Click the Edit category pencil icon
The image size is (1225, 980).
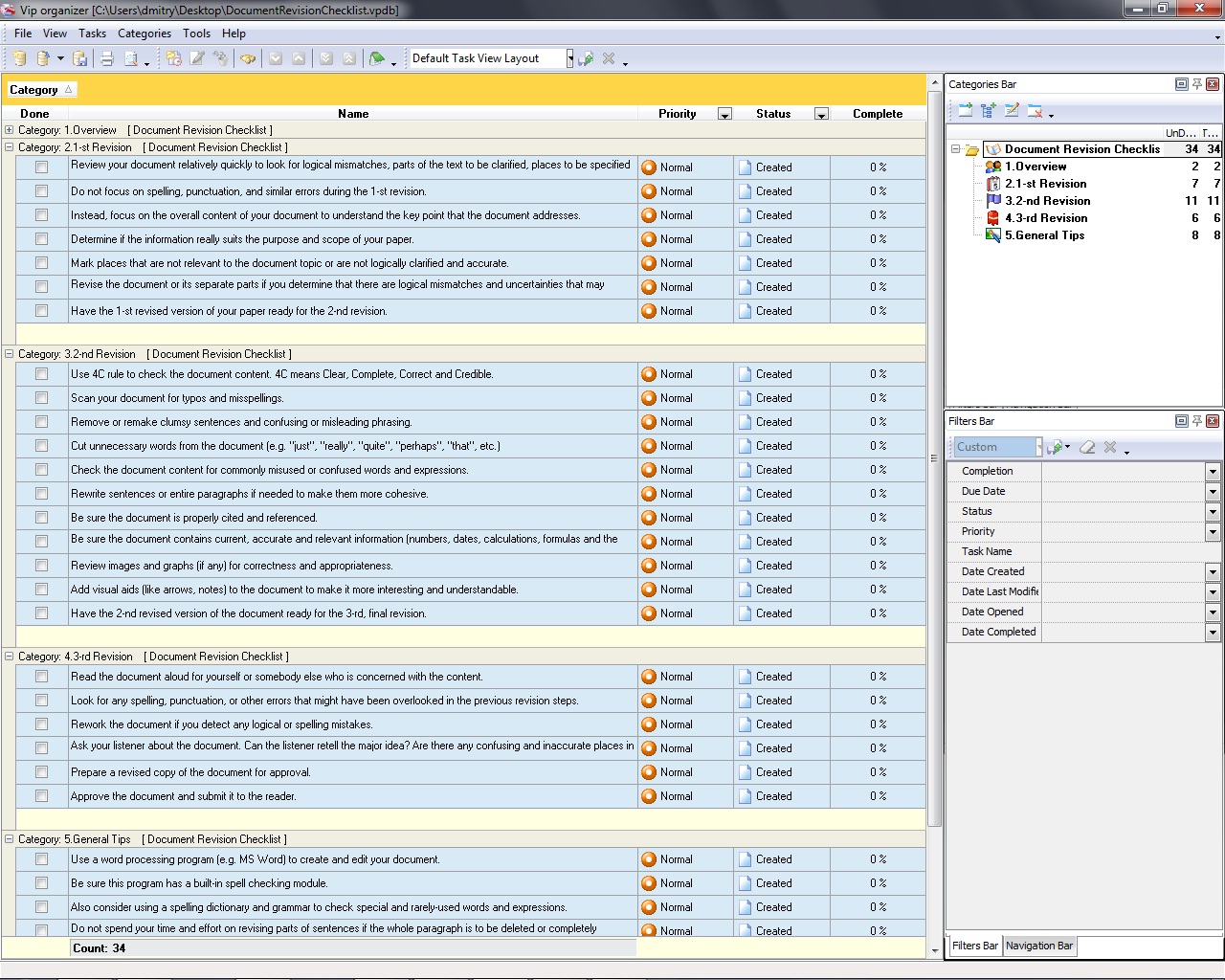(1012, 111)
